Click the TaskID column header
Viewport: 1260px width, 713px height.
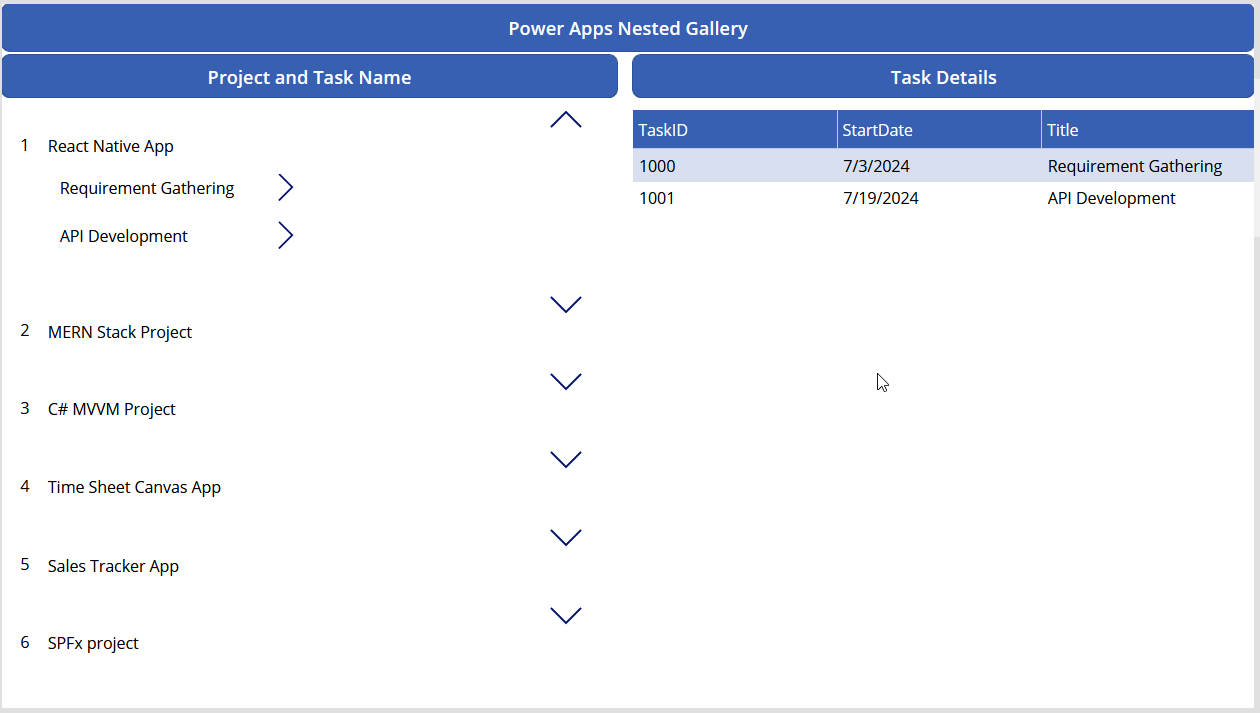click(735, 130)
